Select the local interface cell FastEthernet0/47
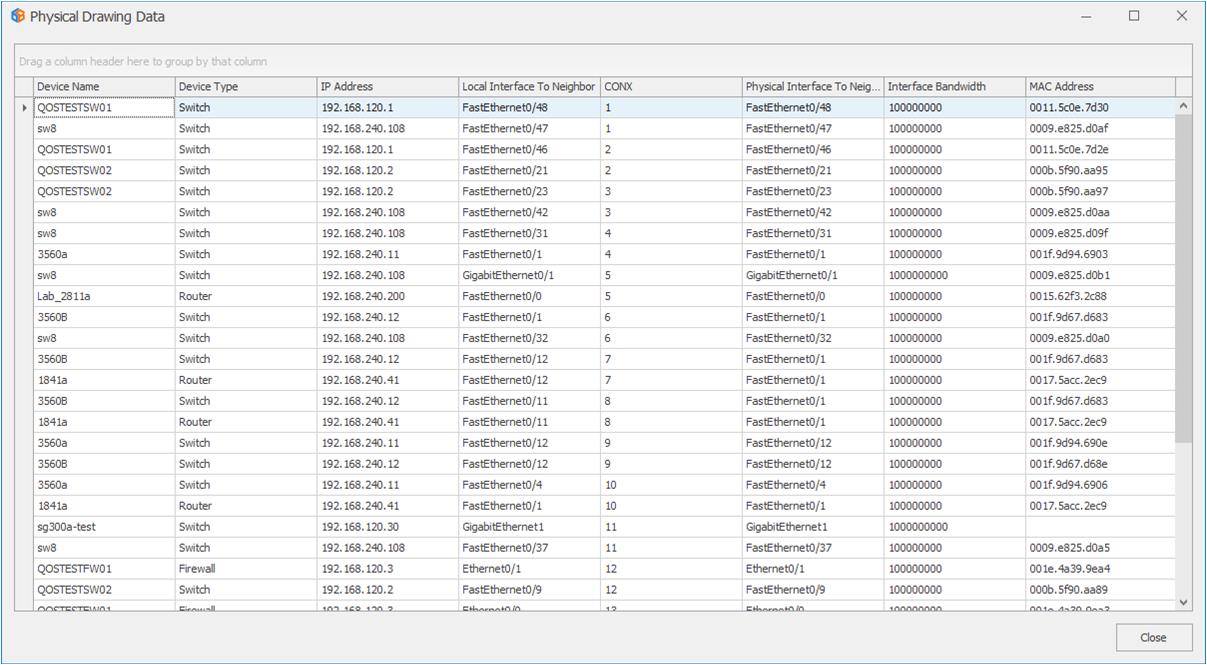 (530, 128)
